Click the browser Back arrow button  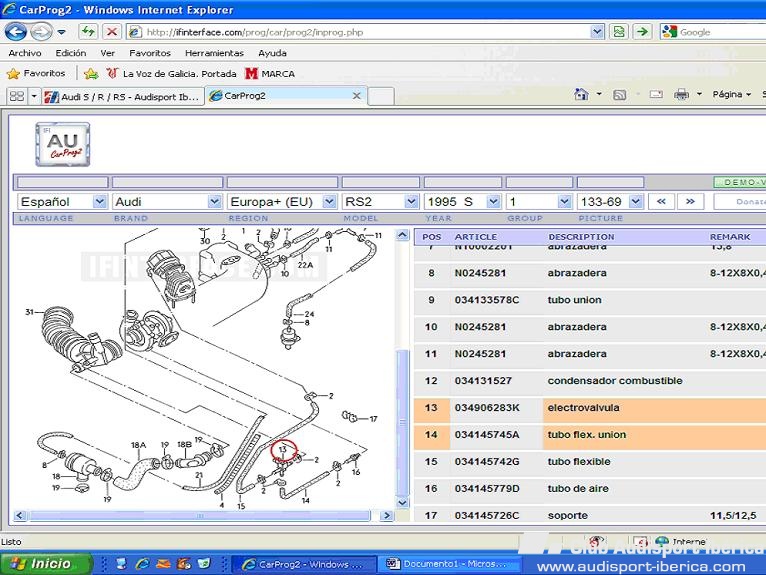coord(16,32)
